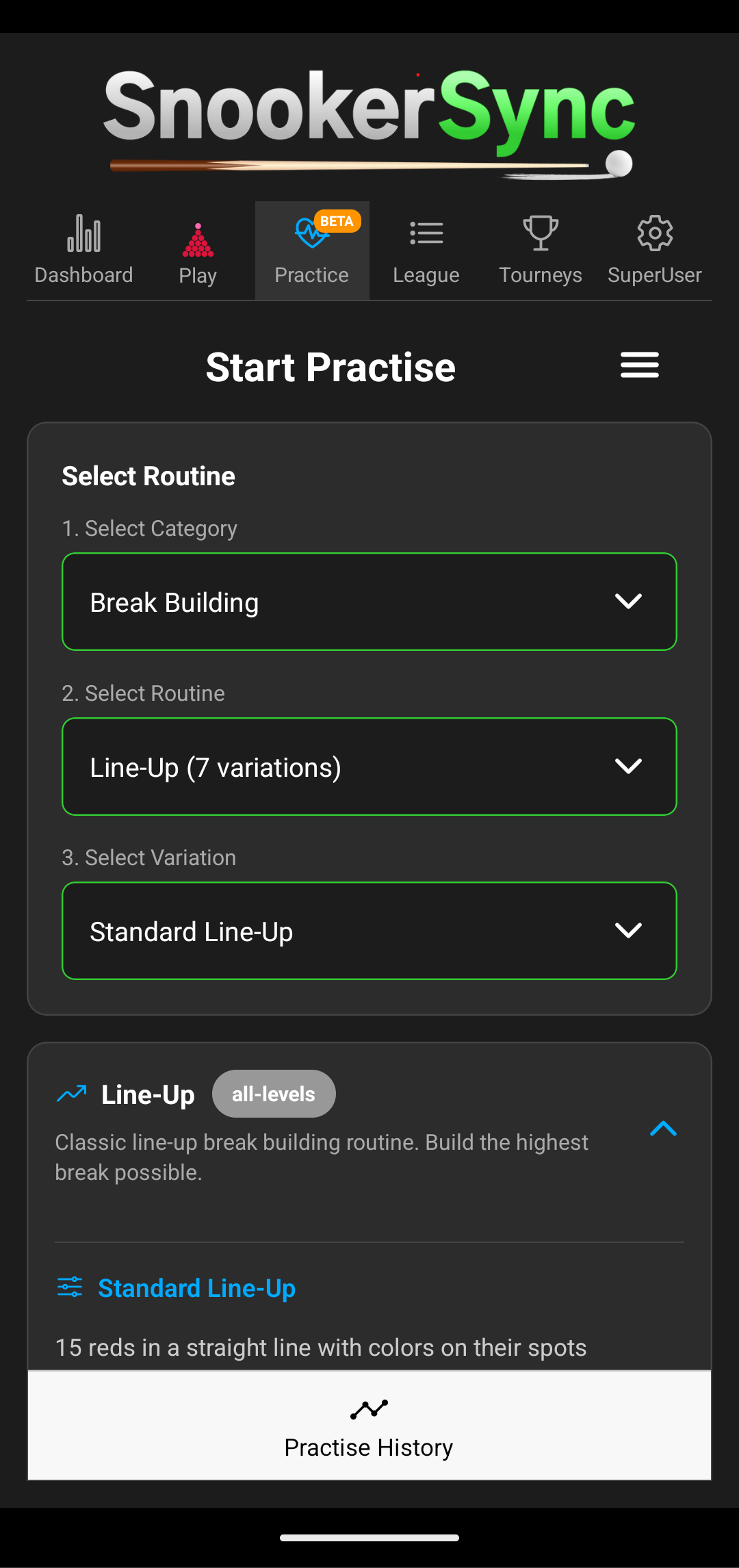Image resolution: width=739 pixels, height=1568 pixels.
Task: Tap the Tourneys trophy icon
Action: pyautogui.click(x=541, y=233)
